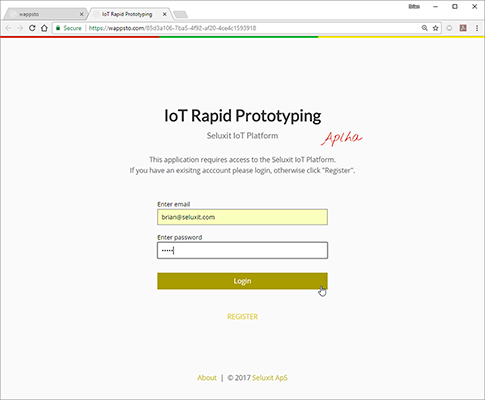Focus the Enter email field

(242, 217)
